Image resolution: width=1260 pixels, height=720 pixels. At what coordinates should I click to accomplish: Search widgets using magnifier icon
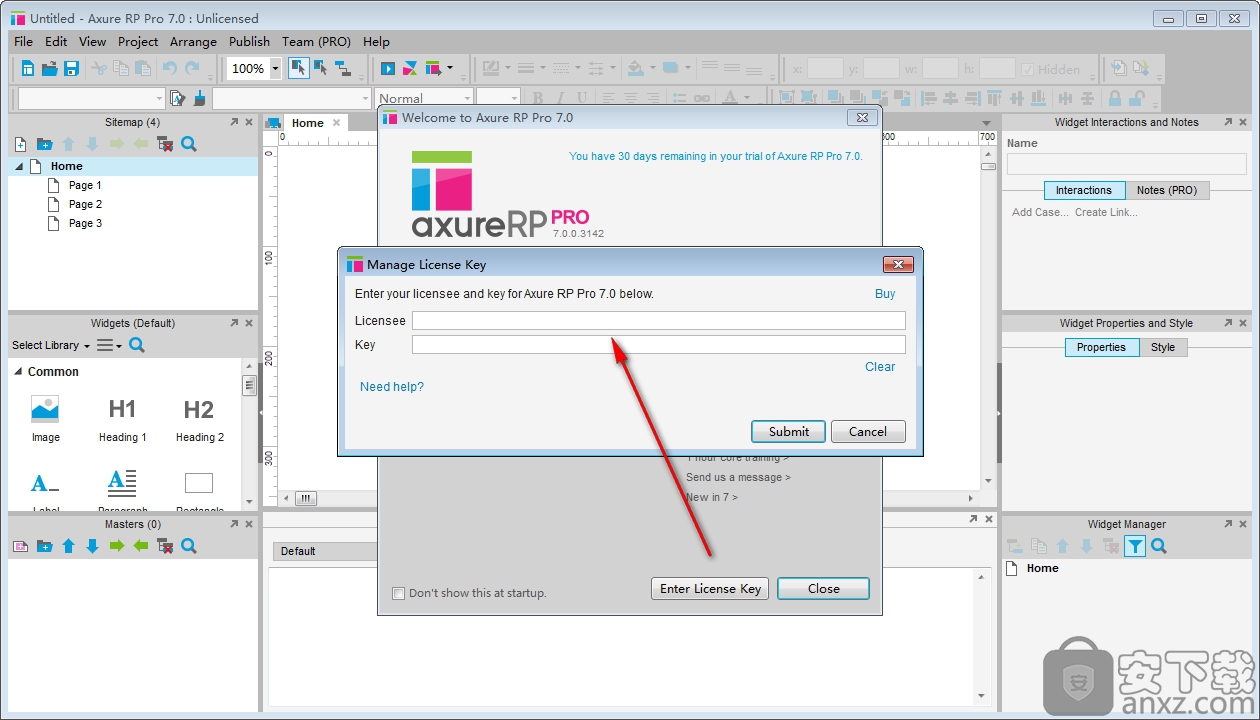(137, 345)
